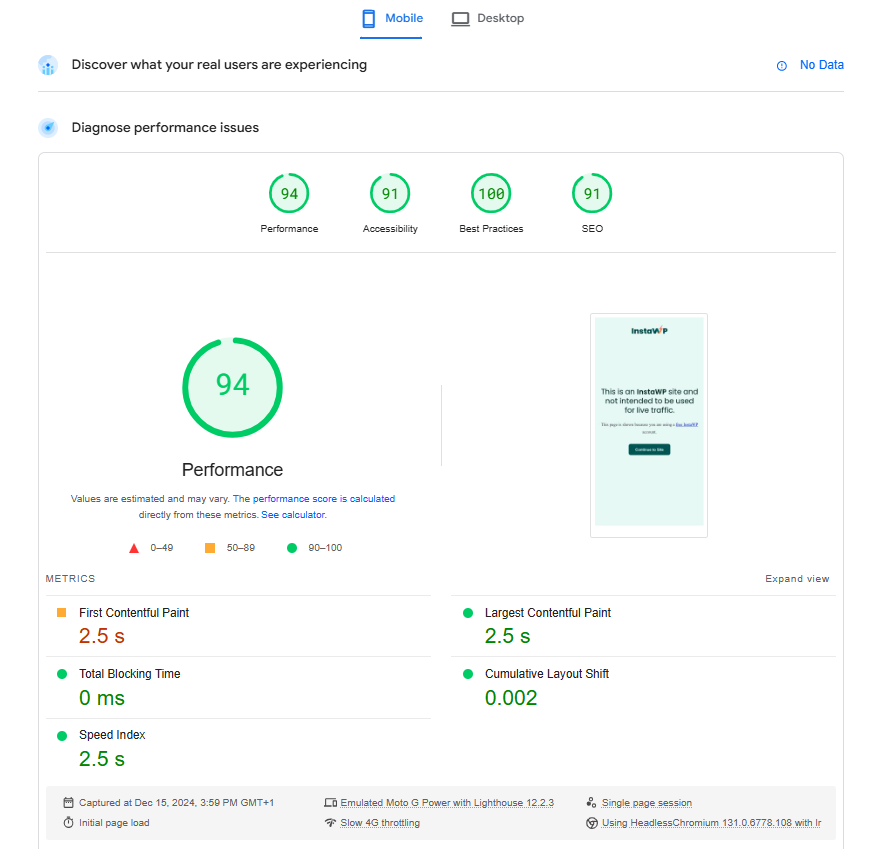Image resolution: width=879 pixels, height=849 pixels.
Task: Select the 91 Accessibility score gauge
Action: coord(390,193)
